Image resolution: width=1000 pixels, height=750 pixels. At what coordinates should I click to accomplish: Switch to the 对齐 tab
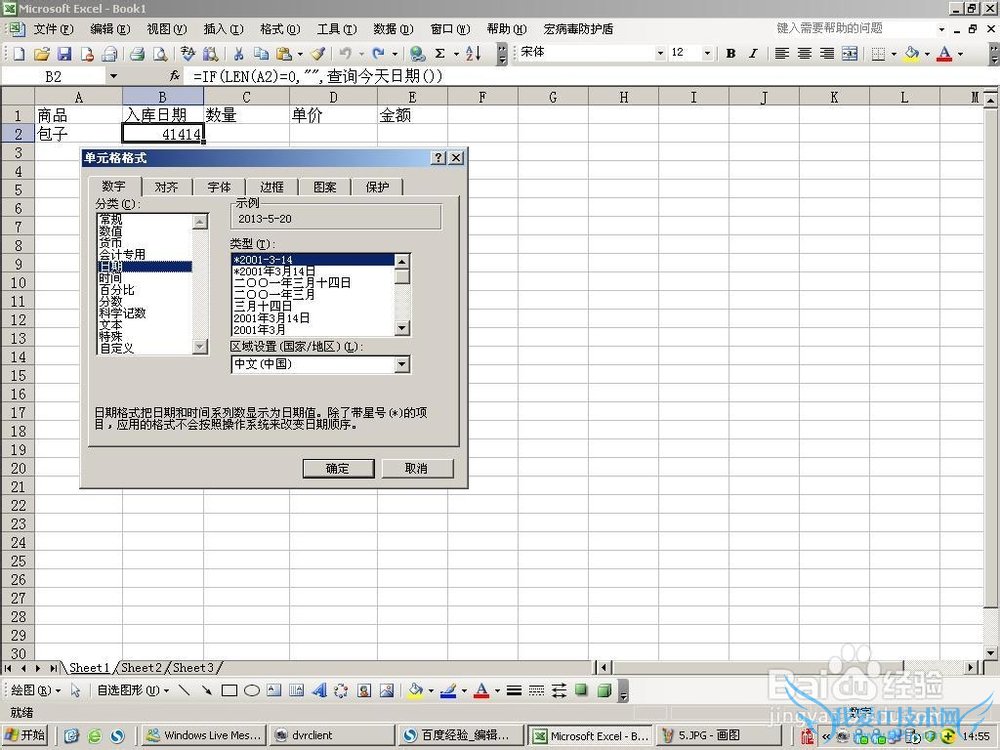pos(166,187)
